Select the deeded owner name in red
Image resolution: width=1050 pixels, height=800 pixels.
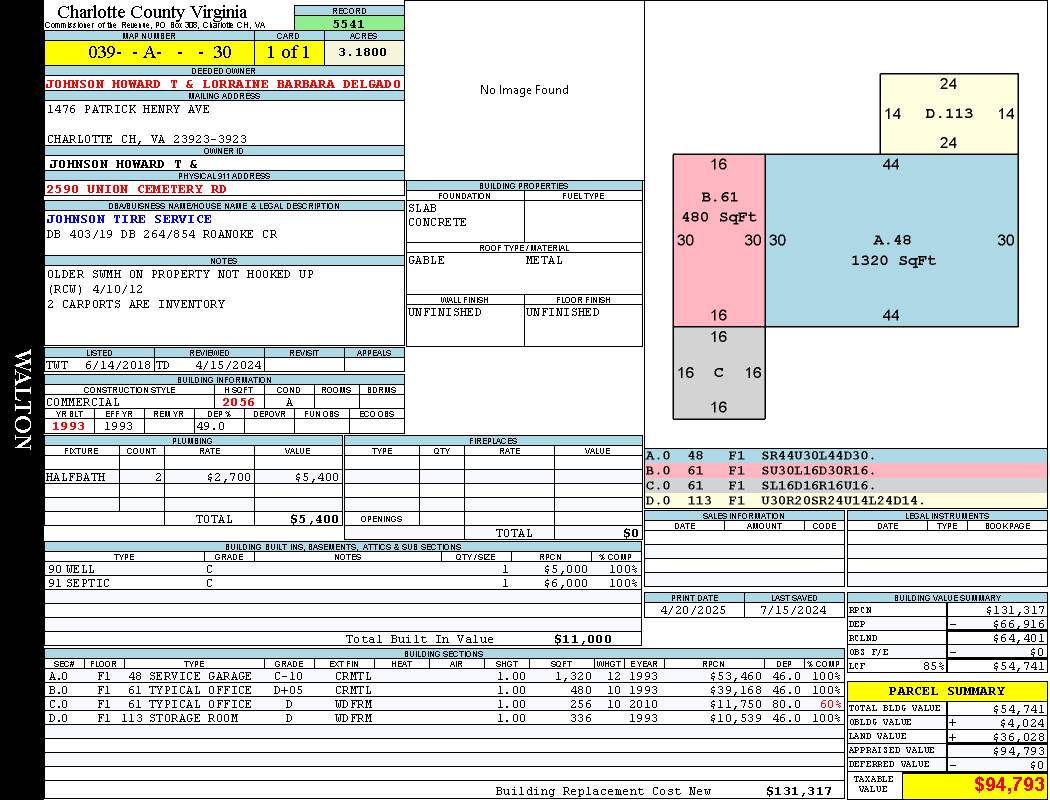[224, 84]
